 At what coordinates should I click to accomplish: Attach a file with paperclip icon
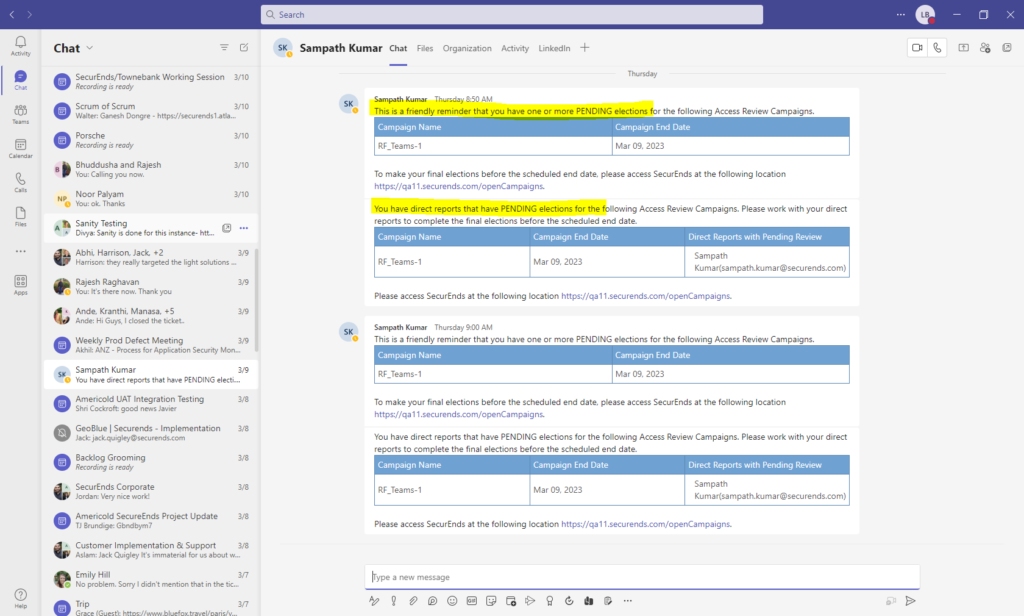coord(413,601)
